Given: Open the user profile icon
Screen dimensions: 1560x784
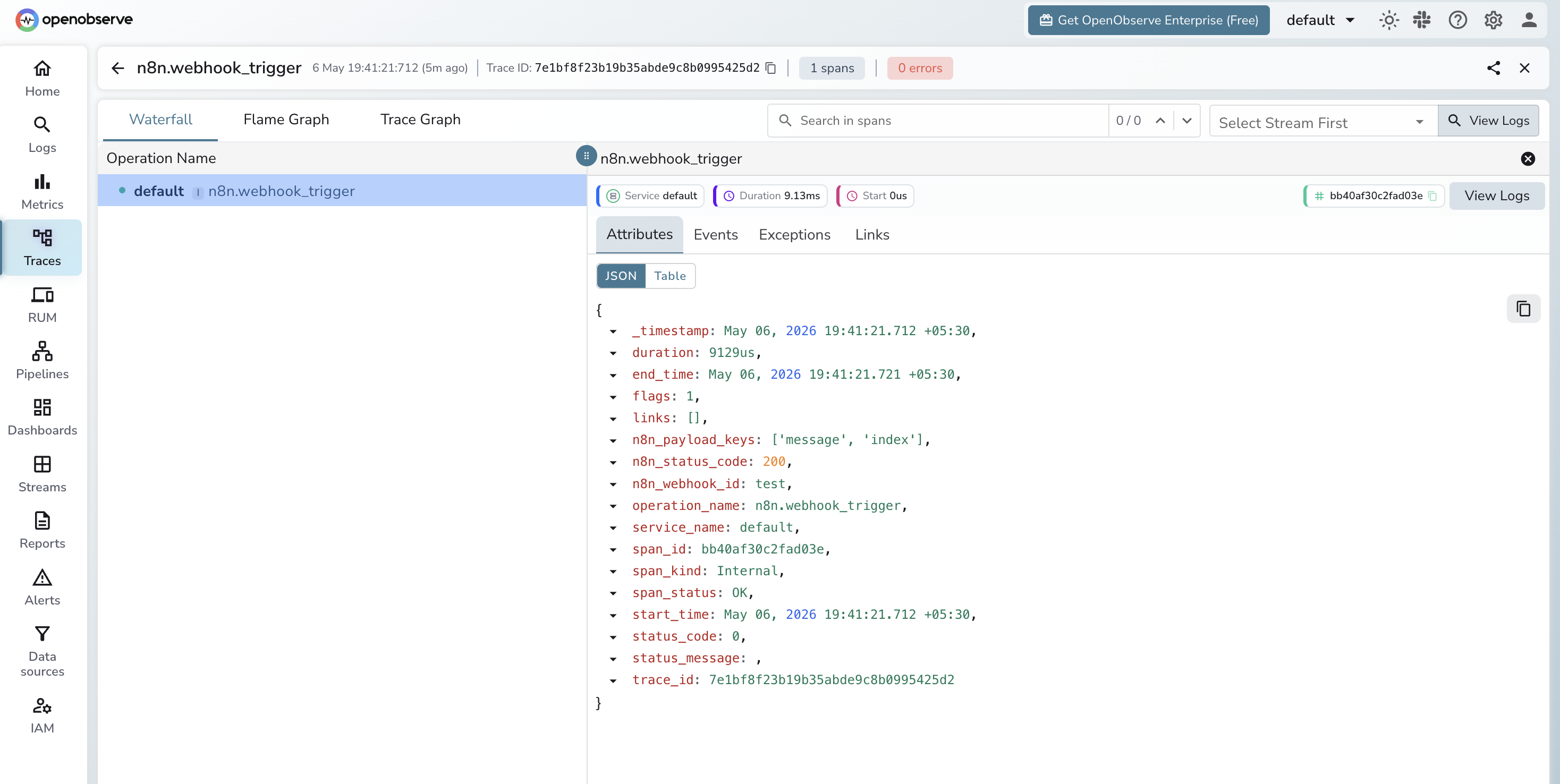Looking at the screenshot, I should (x=1529, y=20).
